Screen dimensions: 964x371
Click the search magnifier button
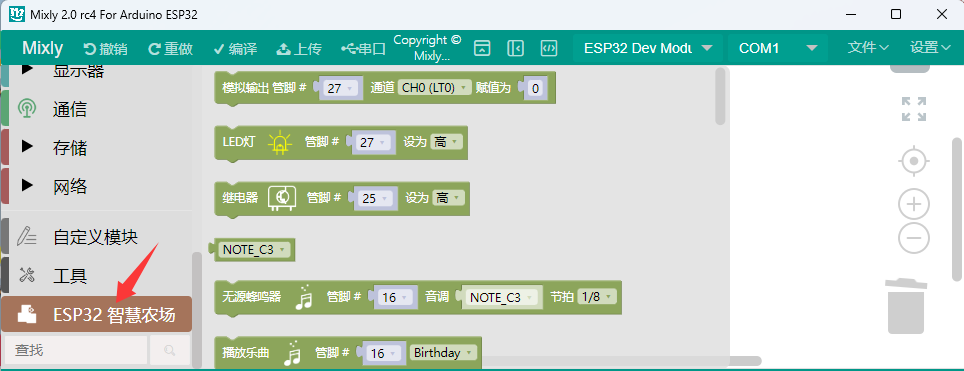click(170, 350)
